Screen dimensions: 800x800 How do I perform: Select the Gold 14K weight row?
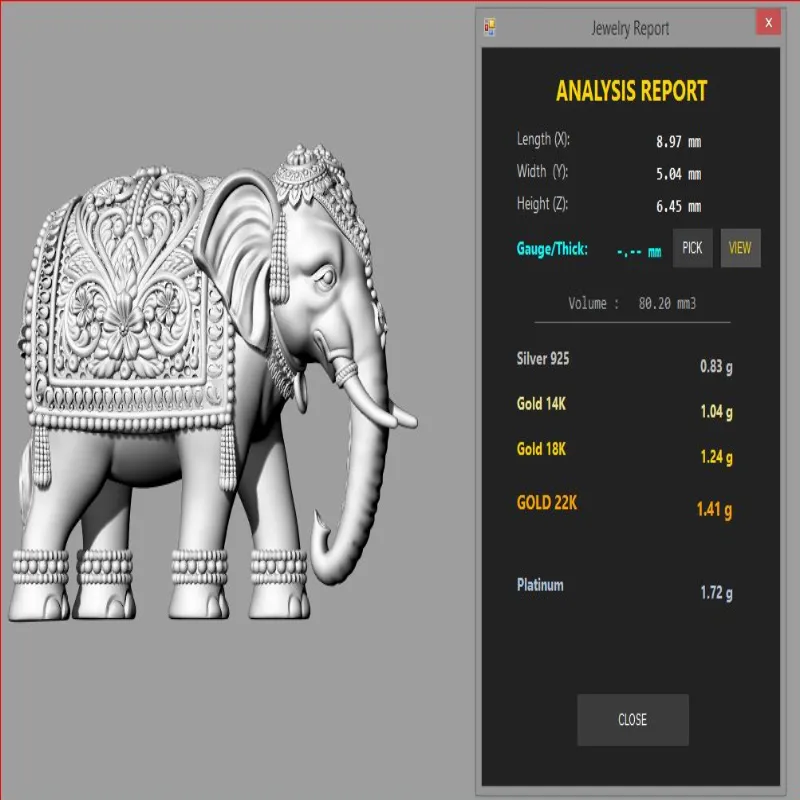coord(624,407)
